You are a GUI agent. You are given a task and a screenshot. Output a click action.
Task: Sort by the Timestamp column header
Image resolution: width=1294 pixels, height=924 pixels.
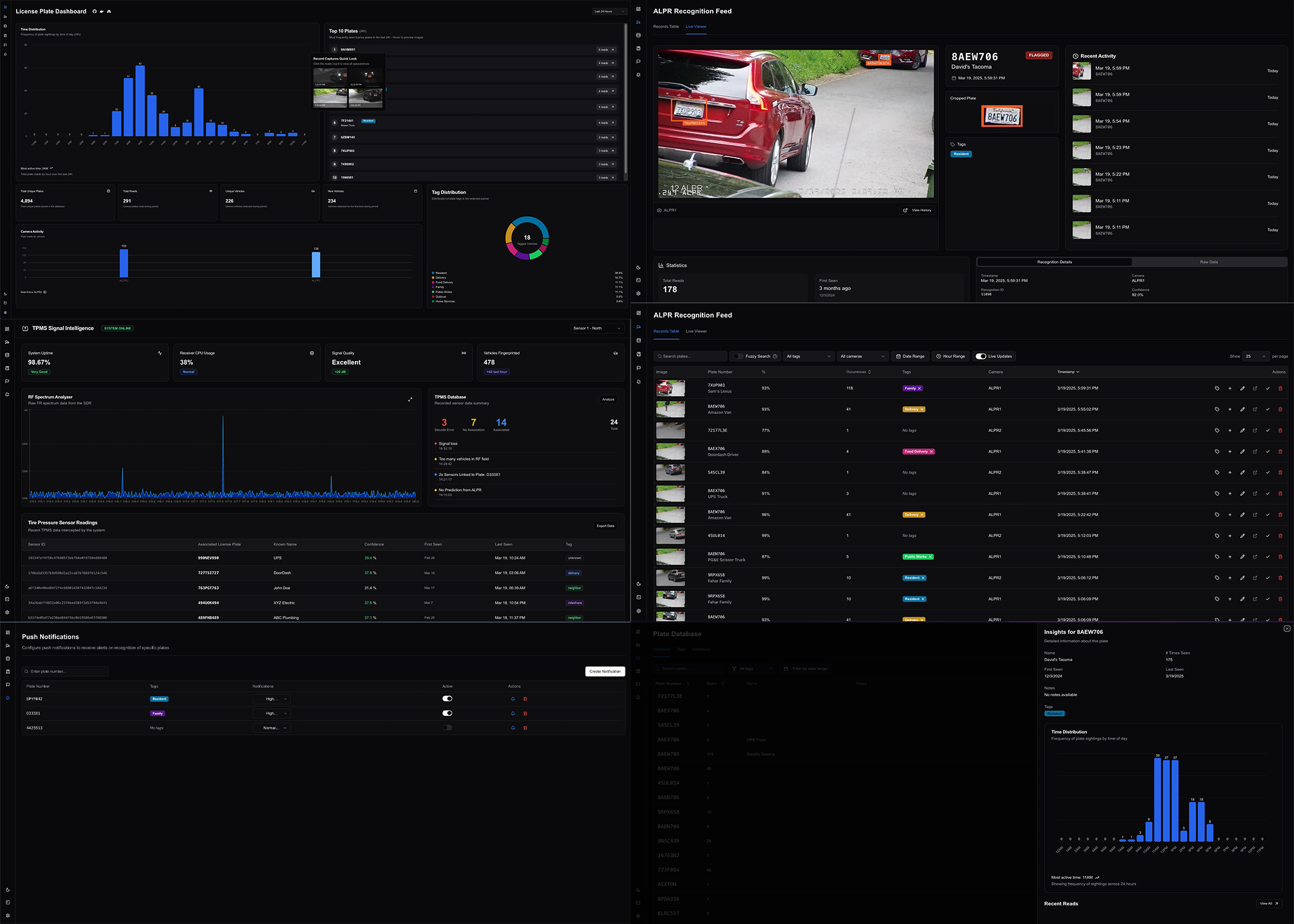coord(1068,372)
